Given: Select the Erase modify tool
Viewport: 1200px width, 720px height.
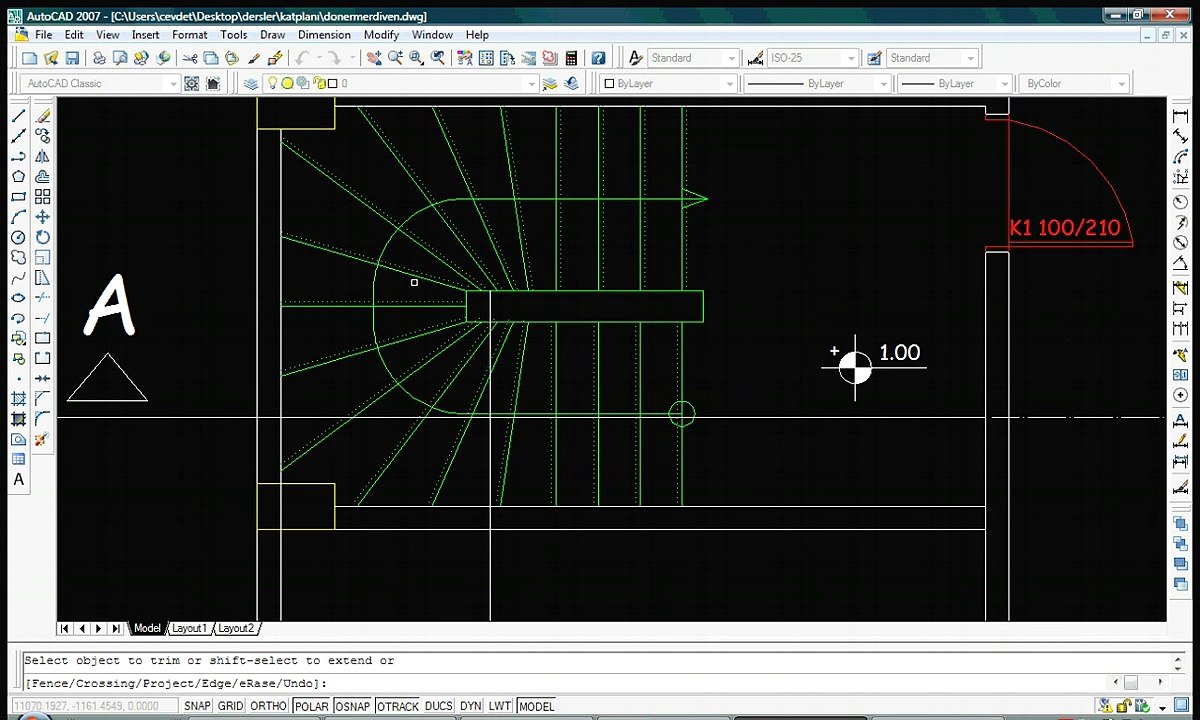Looking at the screenshot, I should click(42, 116).
